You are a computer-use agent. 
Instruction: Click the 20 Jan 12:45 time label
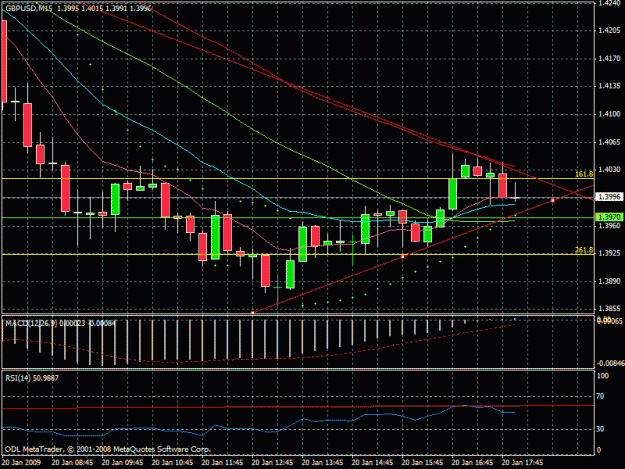[x=273, y=462]
